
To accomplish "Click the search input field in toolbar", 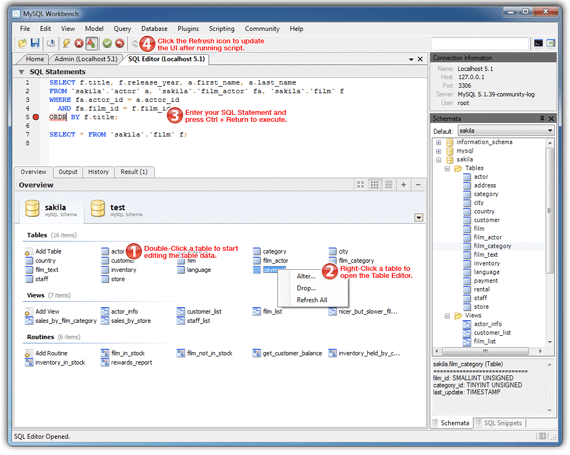I will (479, 43).
